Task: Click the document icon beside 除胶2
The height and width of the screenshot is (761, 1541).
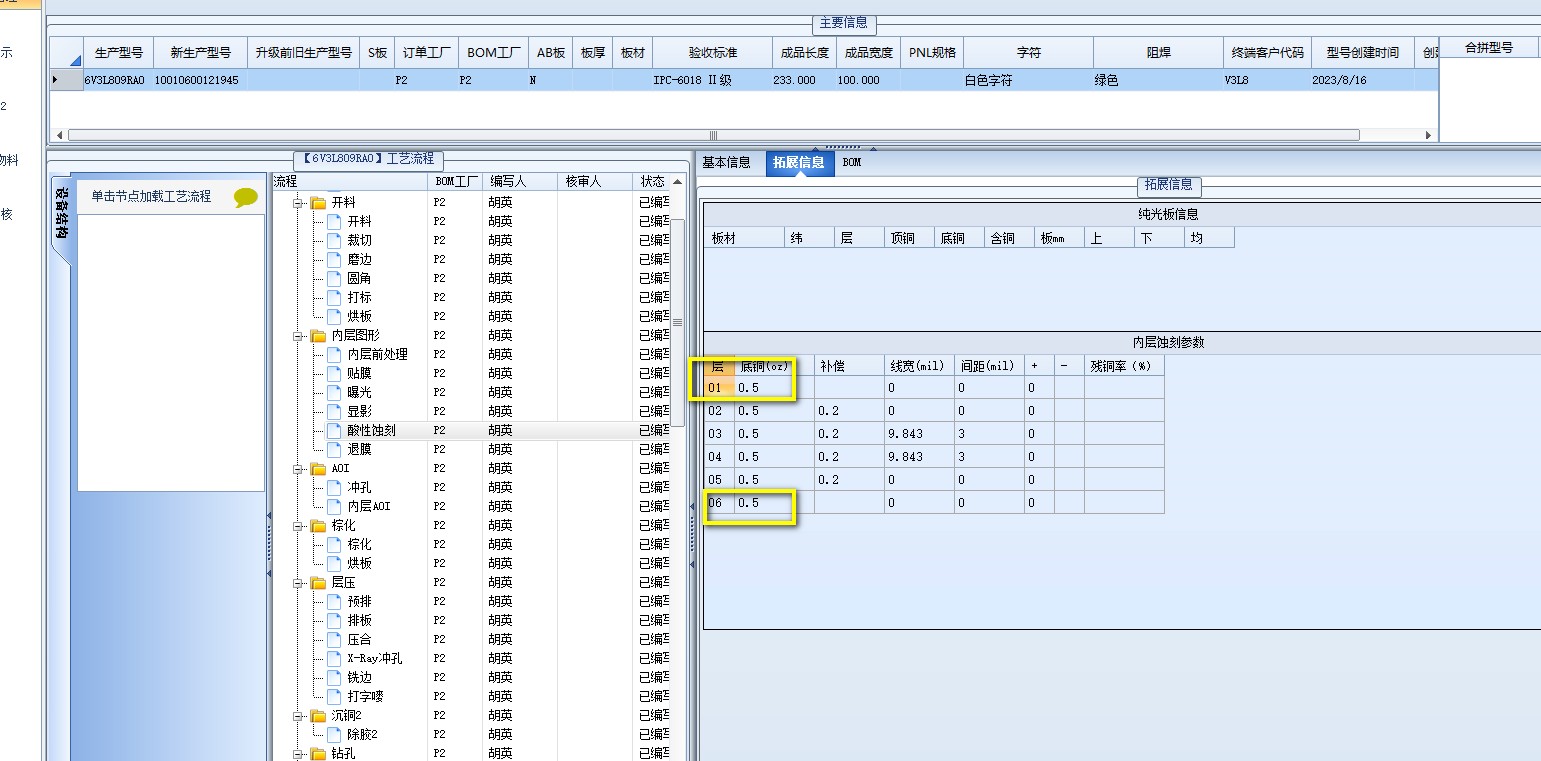Action: tap(334, 735)
